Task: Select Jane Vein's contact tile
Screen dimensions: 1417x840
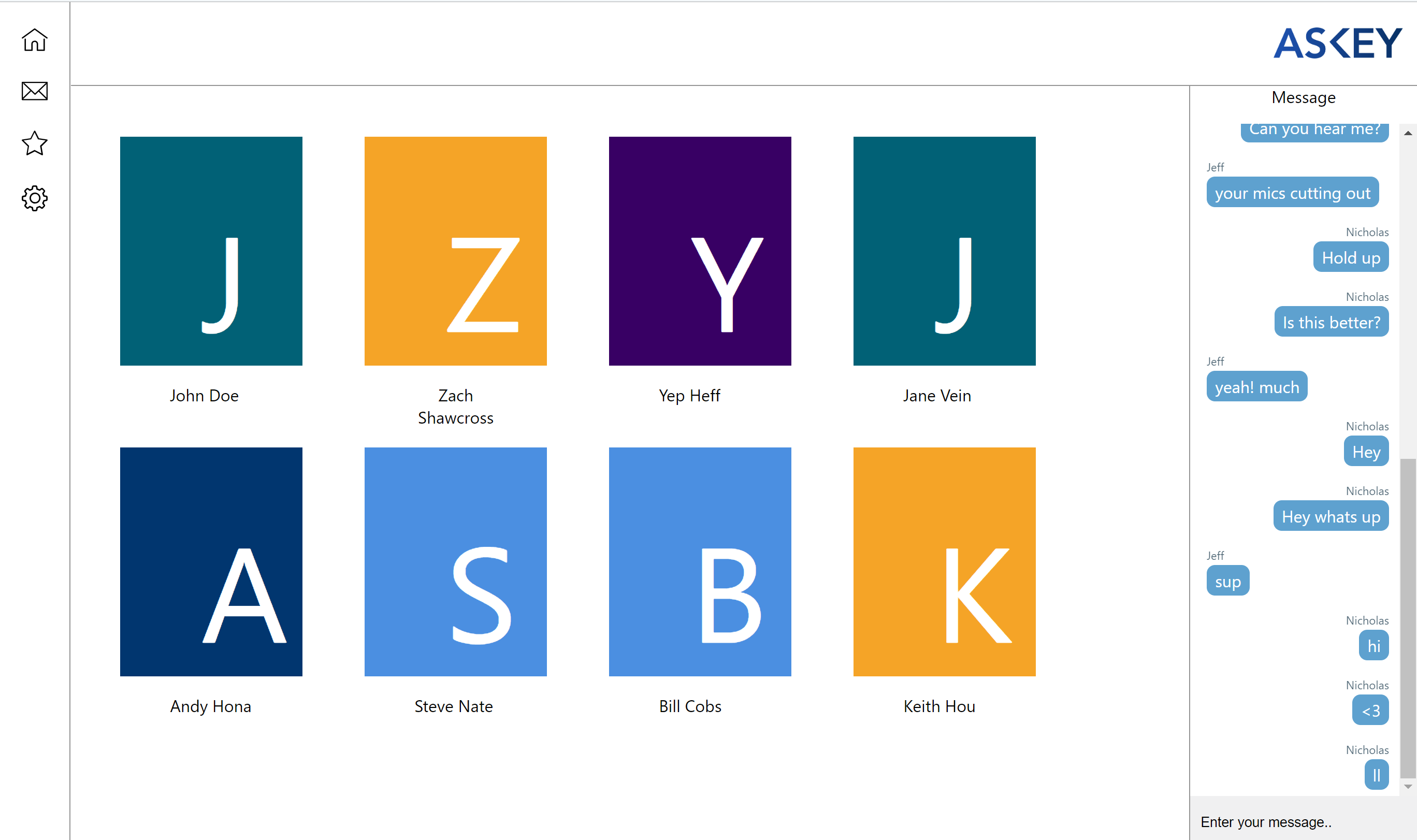Action: point(945,251)
